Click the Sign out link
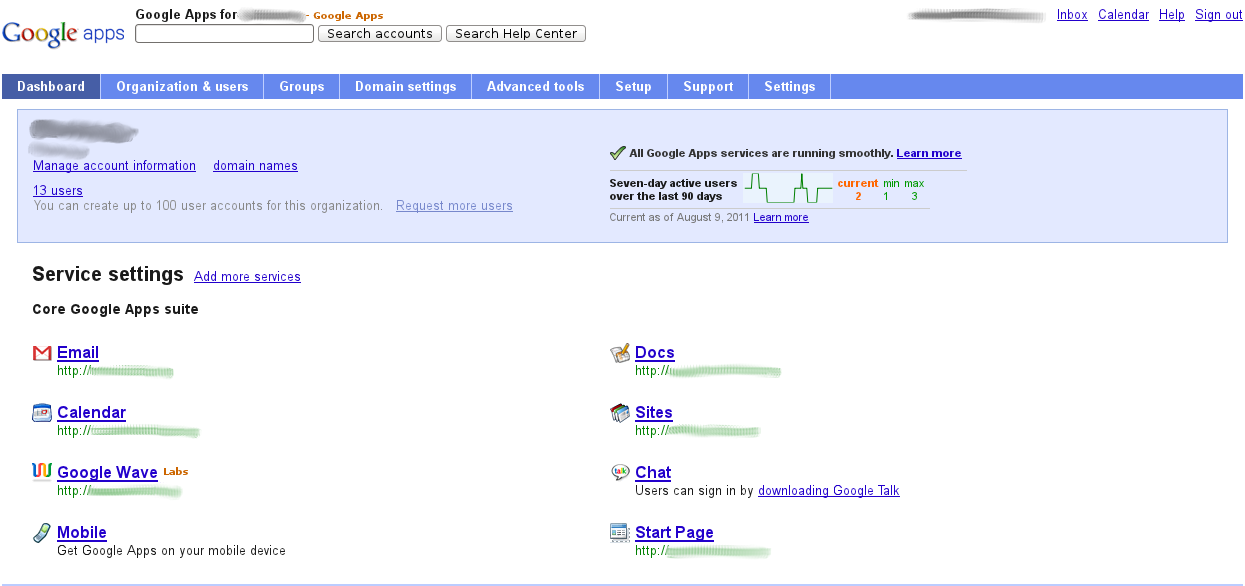Viewport: 1245px width, 586px height. pos(1219,15)
